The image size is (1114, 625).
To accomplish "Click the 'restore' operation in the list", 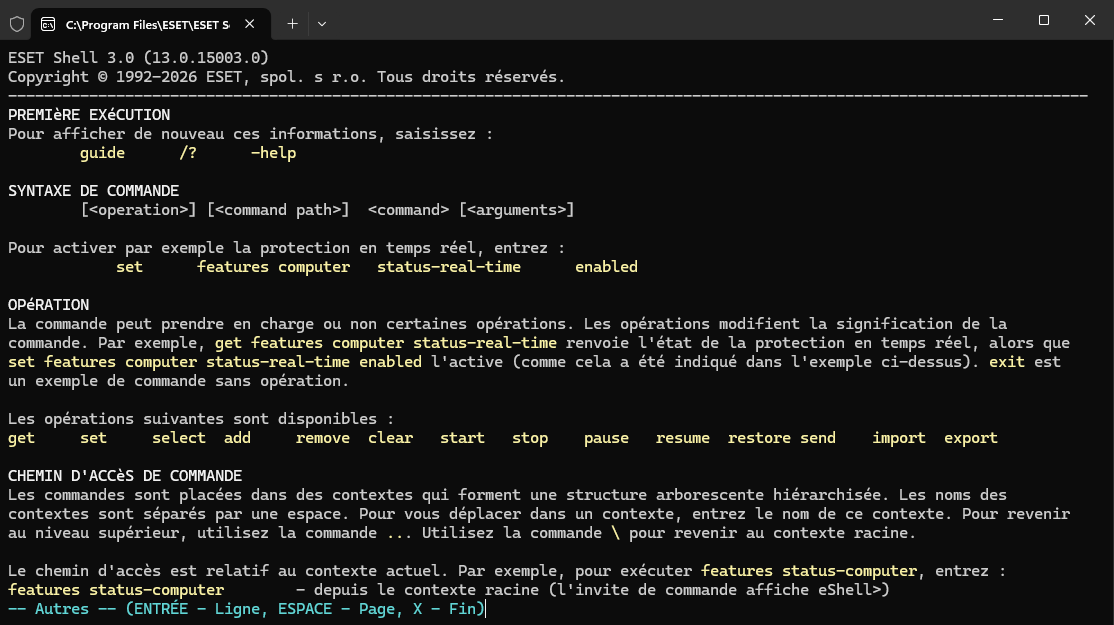I will coord(759,438).
